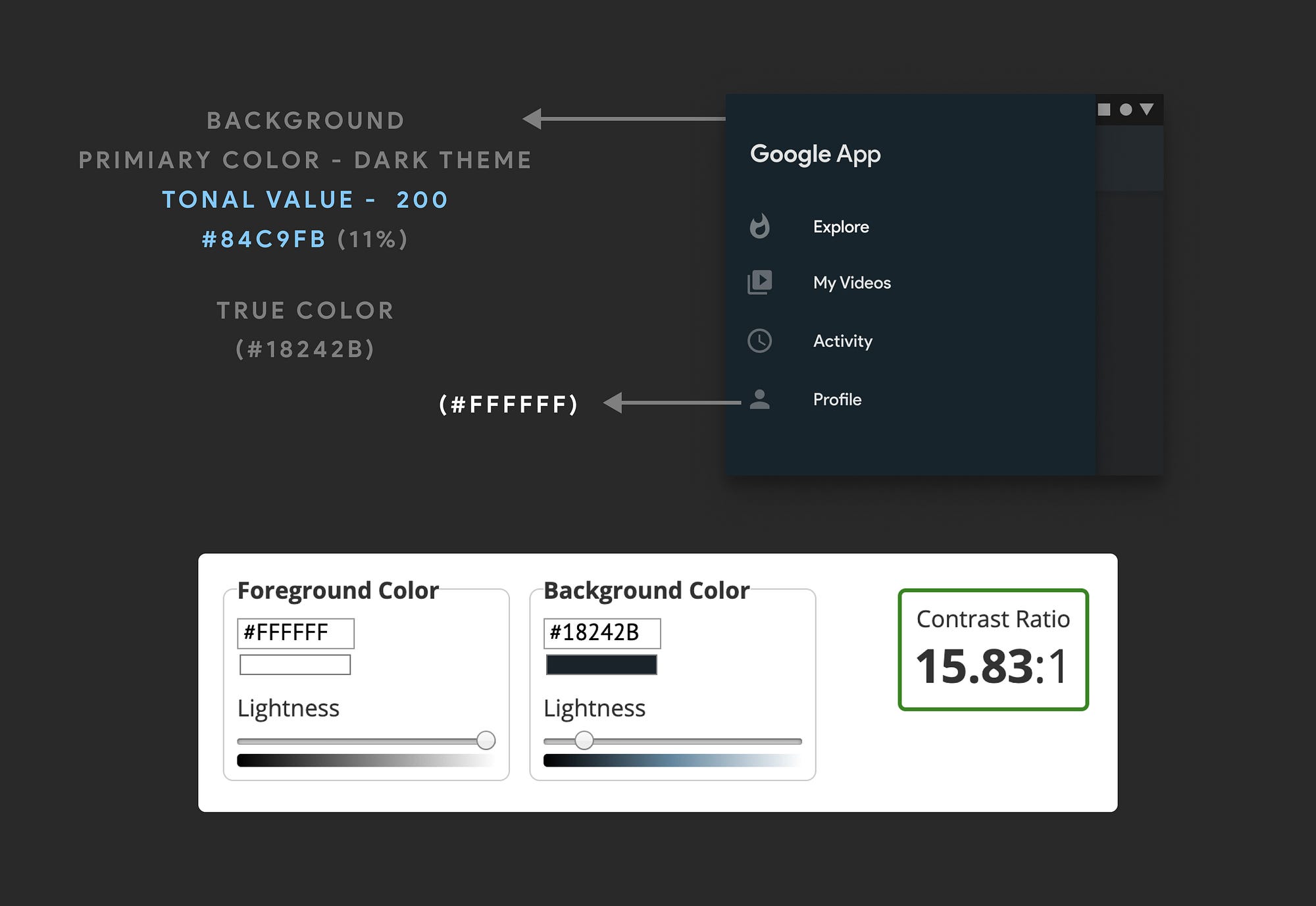The height and width of the screenshot is (906, 1316).
Task: Tap the triangle status bar icon
Action: pos(1147,109)
